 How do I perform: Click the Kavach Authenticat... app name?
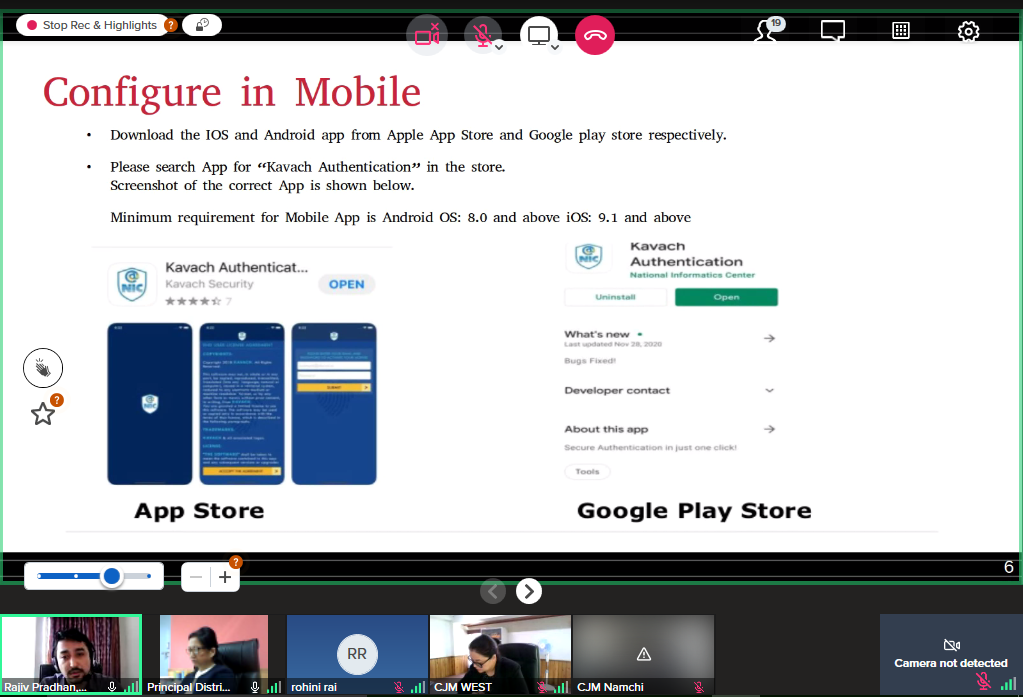tap(236, 267)
